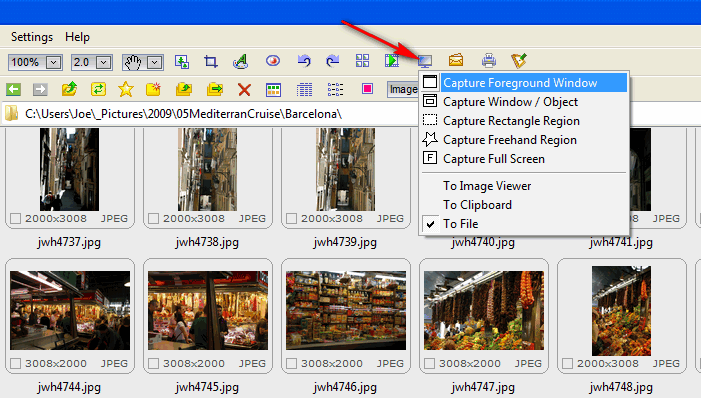
Task: Select the crop tool icon
Action: (211, 61)
